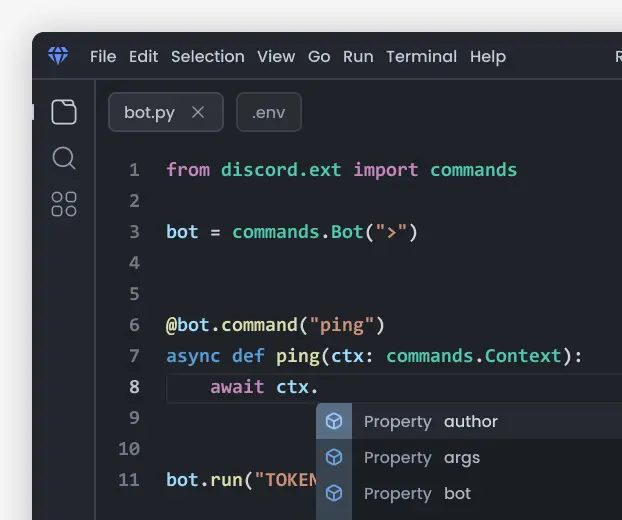Click empty line 5 number in gutter
The image size is (622, 520).
click(x=134, y=294)
